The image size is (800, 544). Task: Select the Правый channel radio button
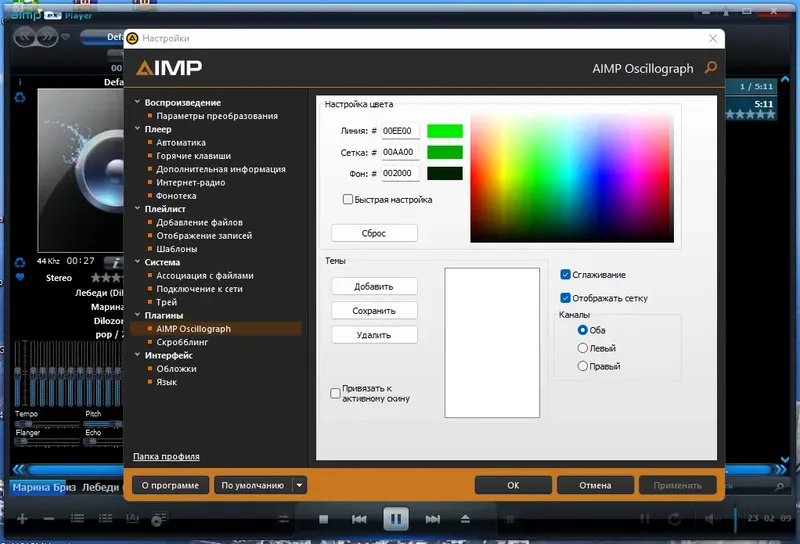pyautogui.click(x=582, y=366)
